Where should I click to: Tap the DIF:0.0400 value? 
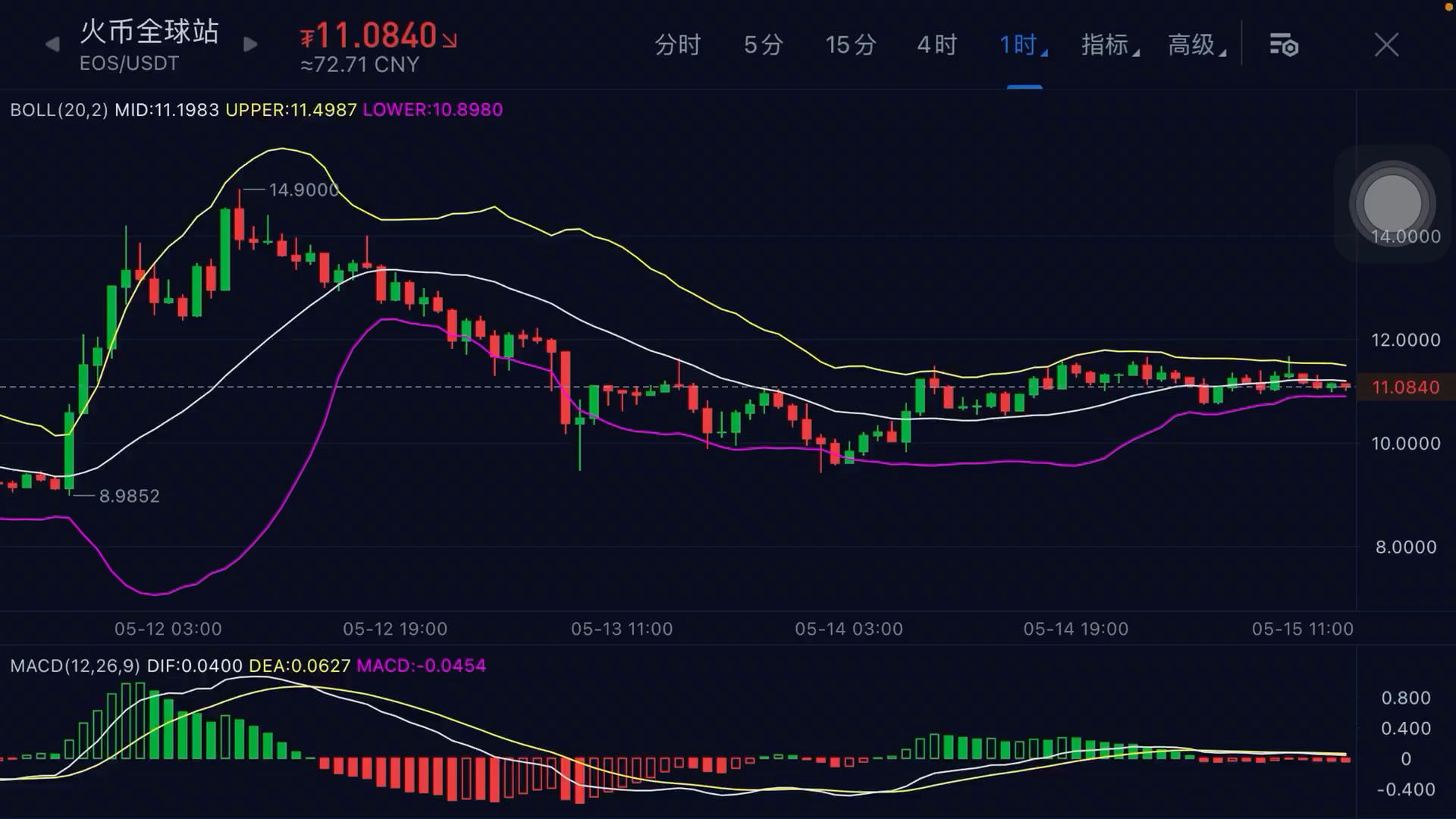pos(195,666)
